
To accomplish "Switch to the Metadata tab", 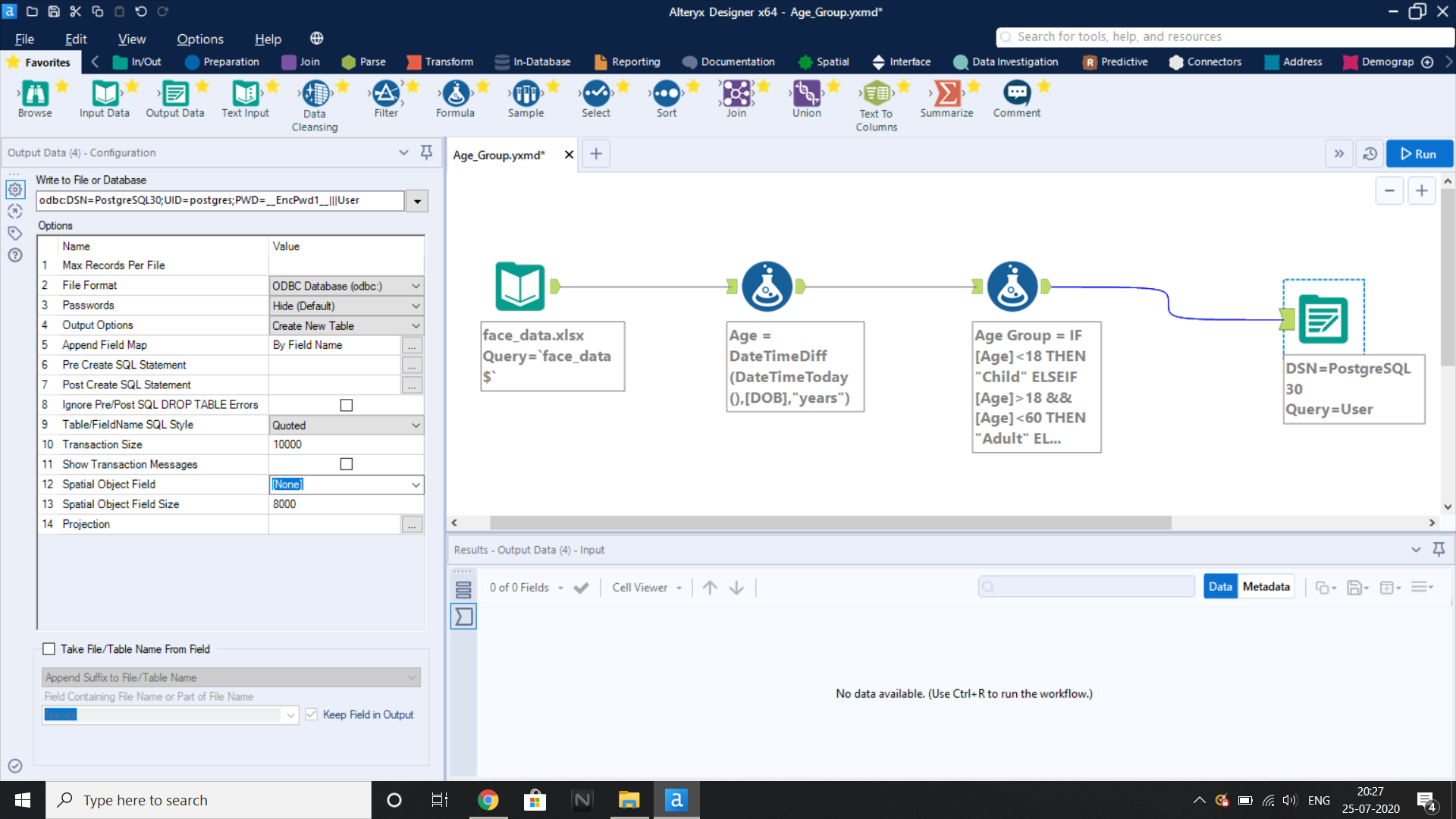I will point(1265,586).
